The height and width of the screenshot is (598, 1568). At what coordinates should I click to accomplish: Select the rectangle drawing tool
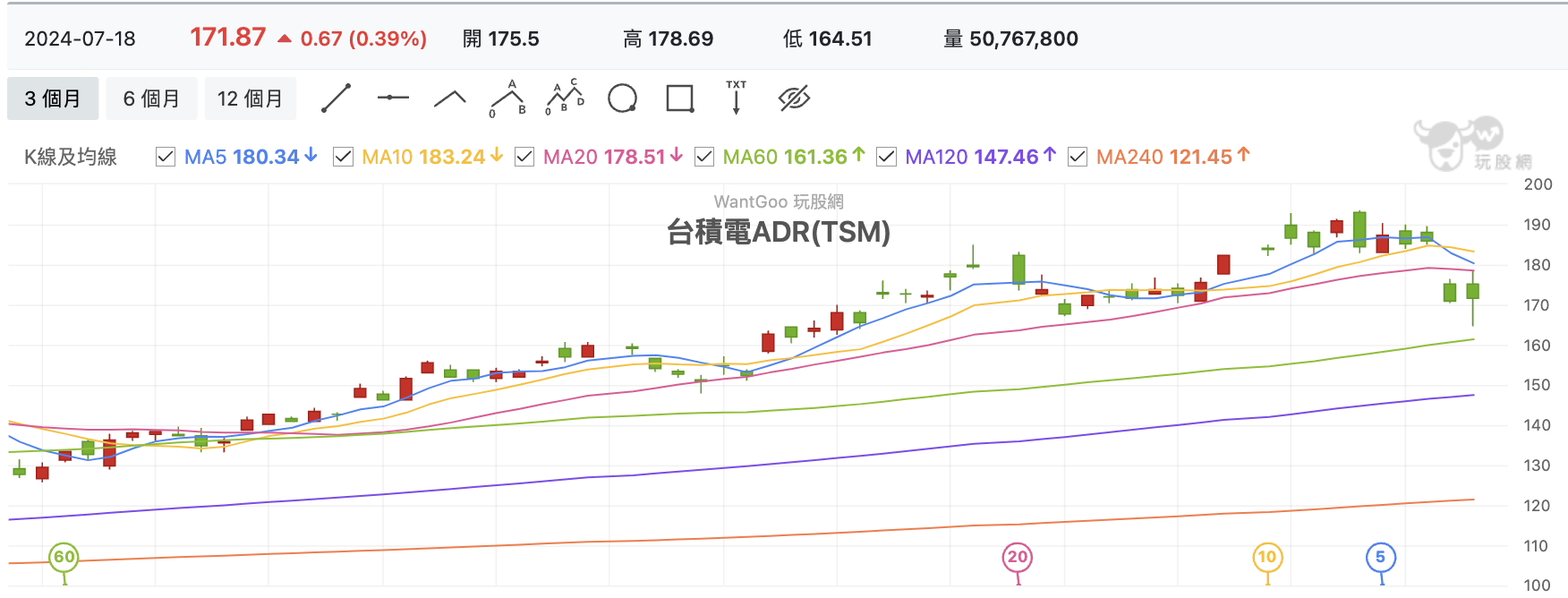pyautogui.click(x=680, y=98)
